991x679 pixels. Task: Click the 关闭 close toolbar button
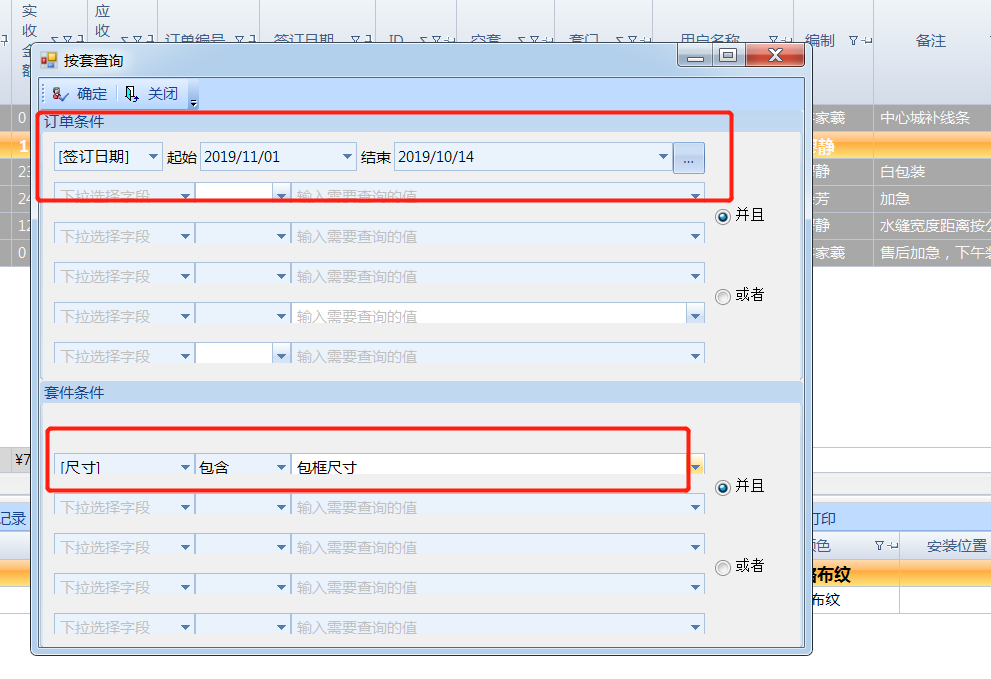click(x=151, y=94)
